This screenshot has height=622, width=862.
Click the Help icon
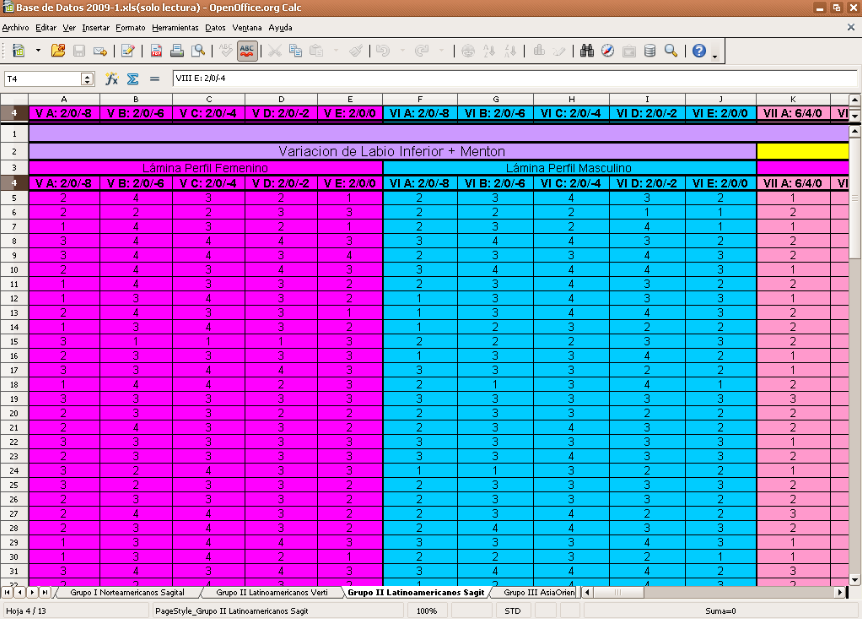[698, 49]
